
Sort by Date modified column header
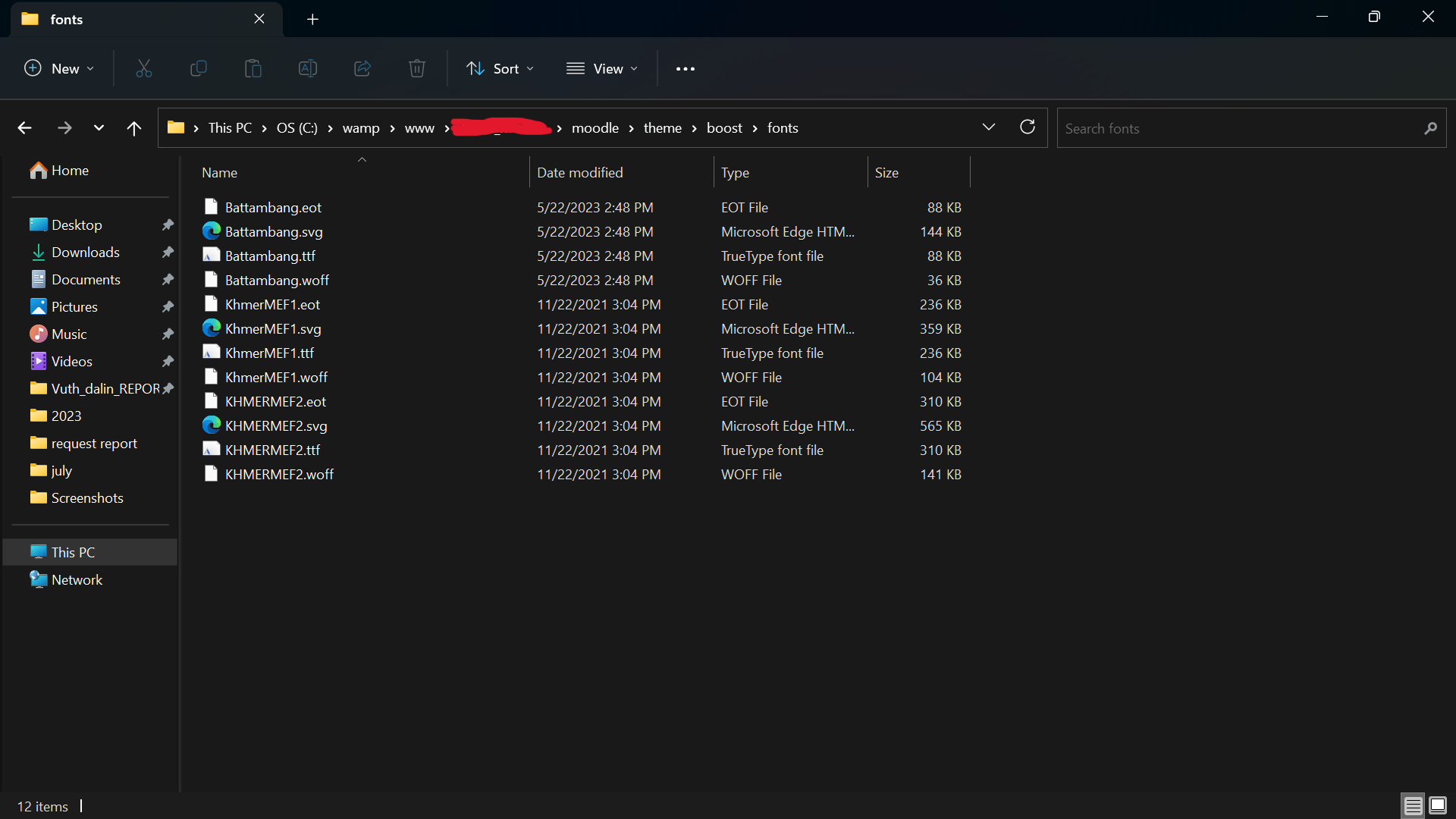[621, 173]
